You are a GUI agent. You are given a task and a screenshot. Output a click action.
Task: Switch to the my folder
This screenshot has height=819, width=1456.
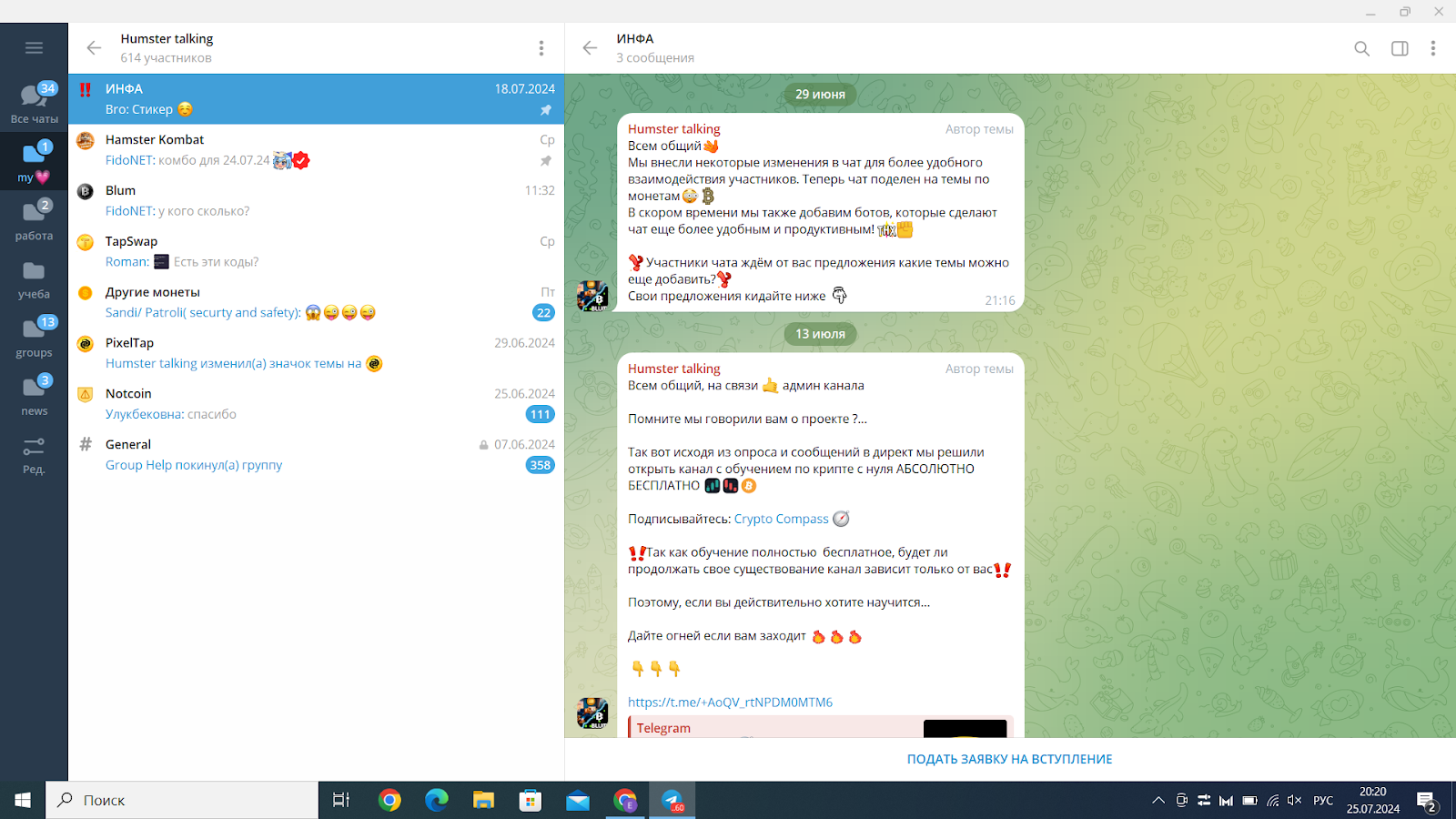[x=34, y=162]
